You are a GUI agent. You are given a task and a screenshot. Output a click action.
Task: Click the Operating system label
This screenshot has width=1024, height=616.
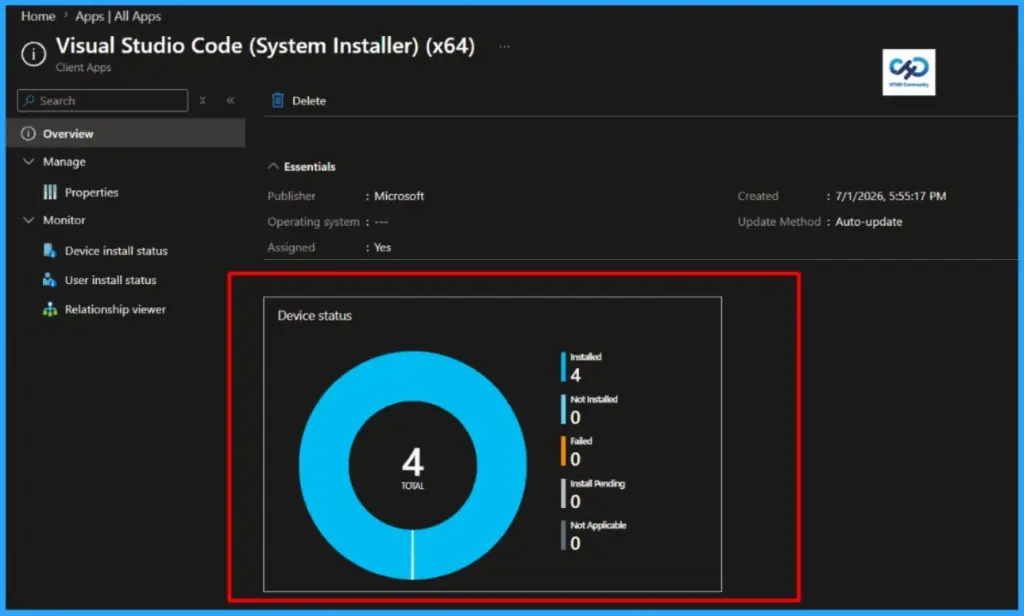click(x=313, y=222)
